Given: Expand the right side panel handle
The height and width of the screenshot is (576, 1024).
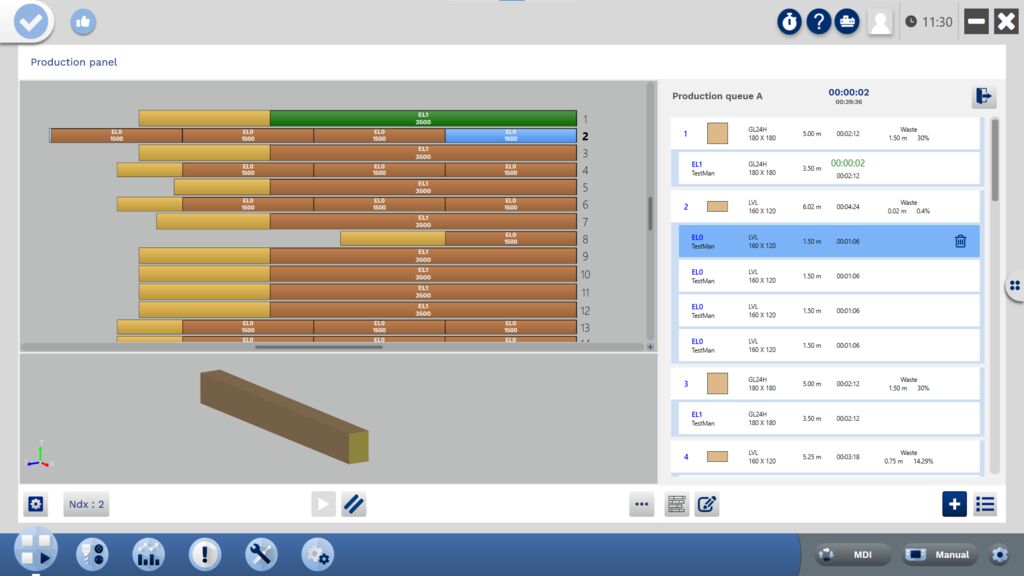Looking at the screenshot, I should pyautogui.click(x=1014, y=286).
